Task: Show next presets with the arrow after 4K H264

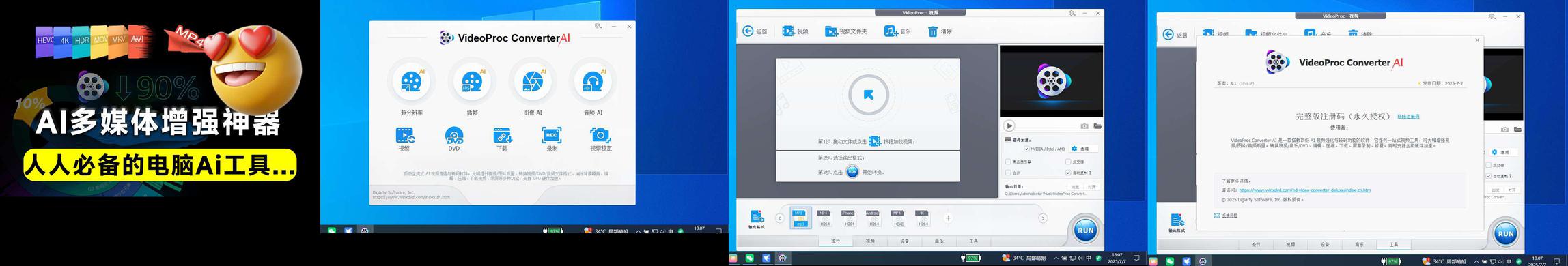Action: [x=1043, y=218]
